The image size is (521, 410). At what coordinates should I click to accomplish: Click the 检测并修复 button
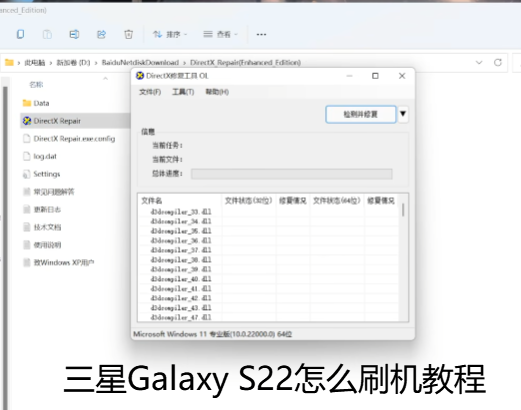pos(361,114)
